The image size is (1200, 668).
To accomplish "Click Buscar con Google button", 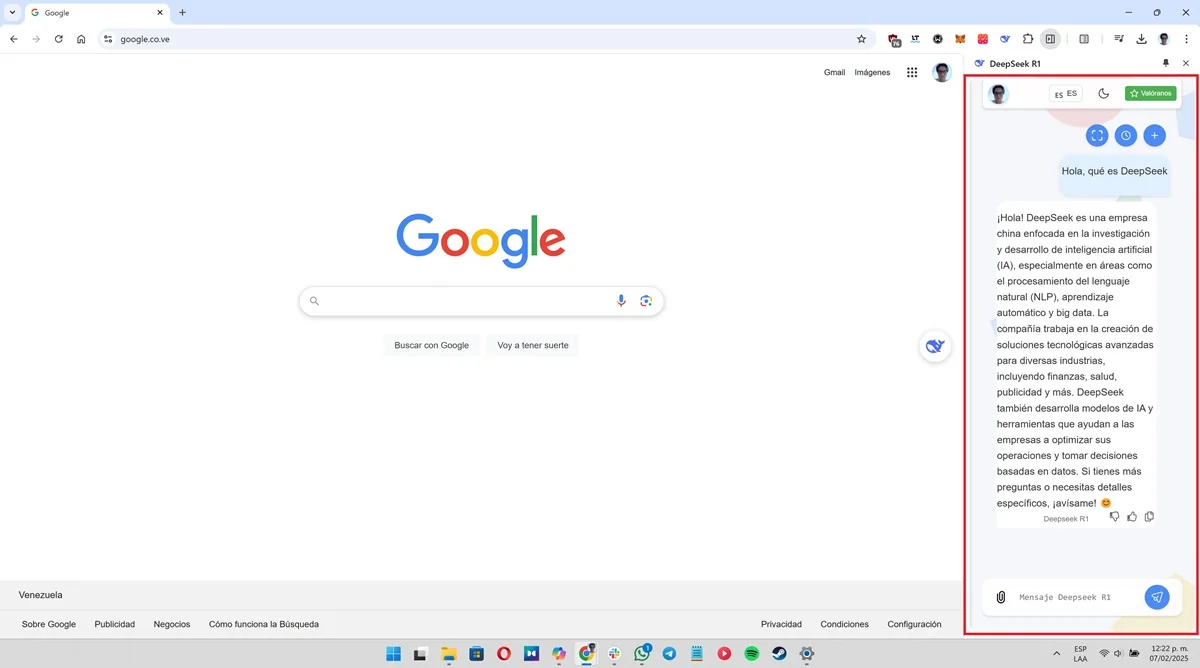I will (432, 345).
